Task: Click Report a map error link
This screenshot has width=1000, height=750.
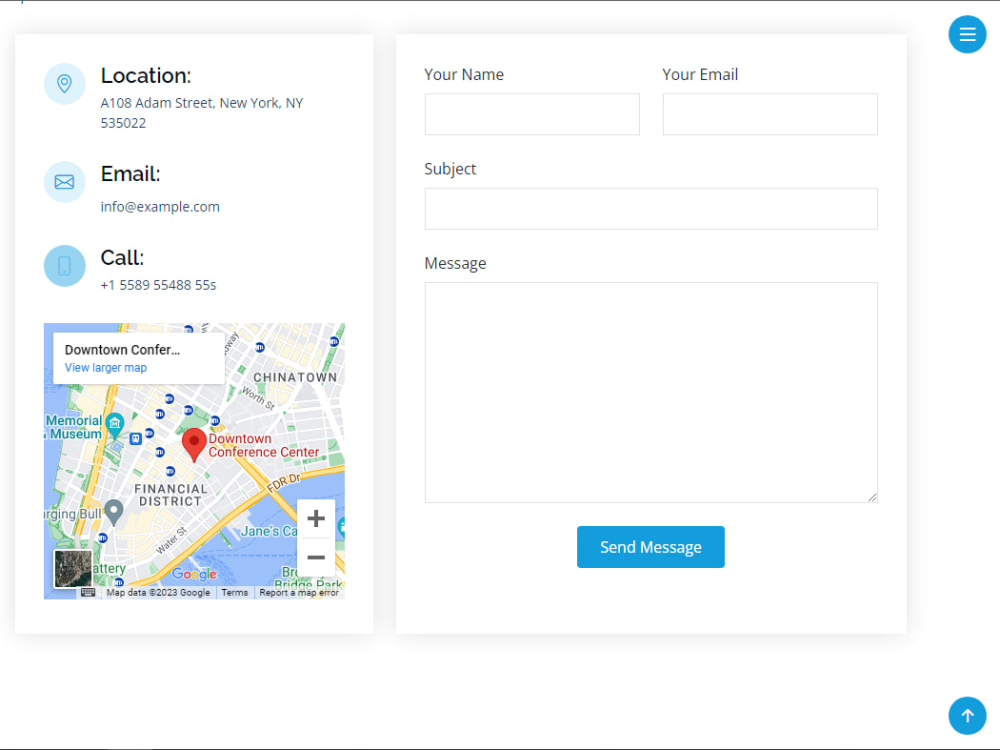Action: click(298, 592)
